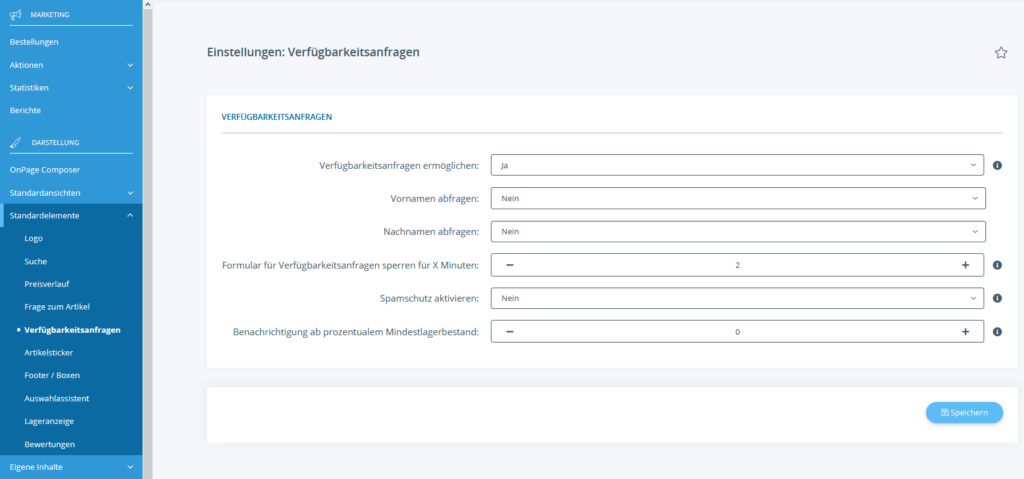The height and width of the screenshot is (479, 1024).
Task: Select Verfügbarkeitsanfragen submenu item
Action: [x=72, y=330]
